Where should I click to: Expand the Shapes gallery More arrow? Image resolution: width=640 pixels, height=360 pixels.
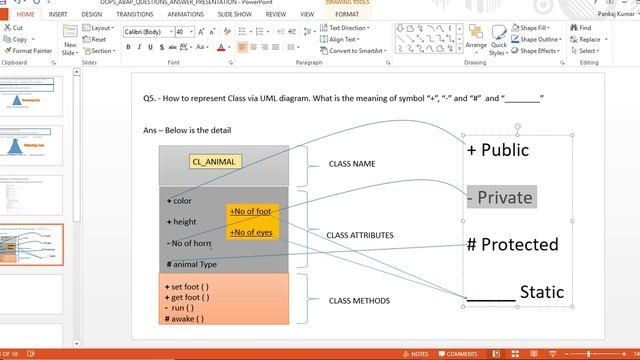460,49
